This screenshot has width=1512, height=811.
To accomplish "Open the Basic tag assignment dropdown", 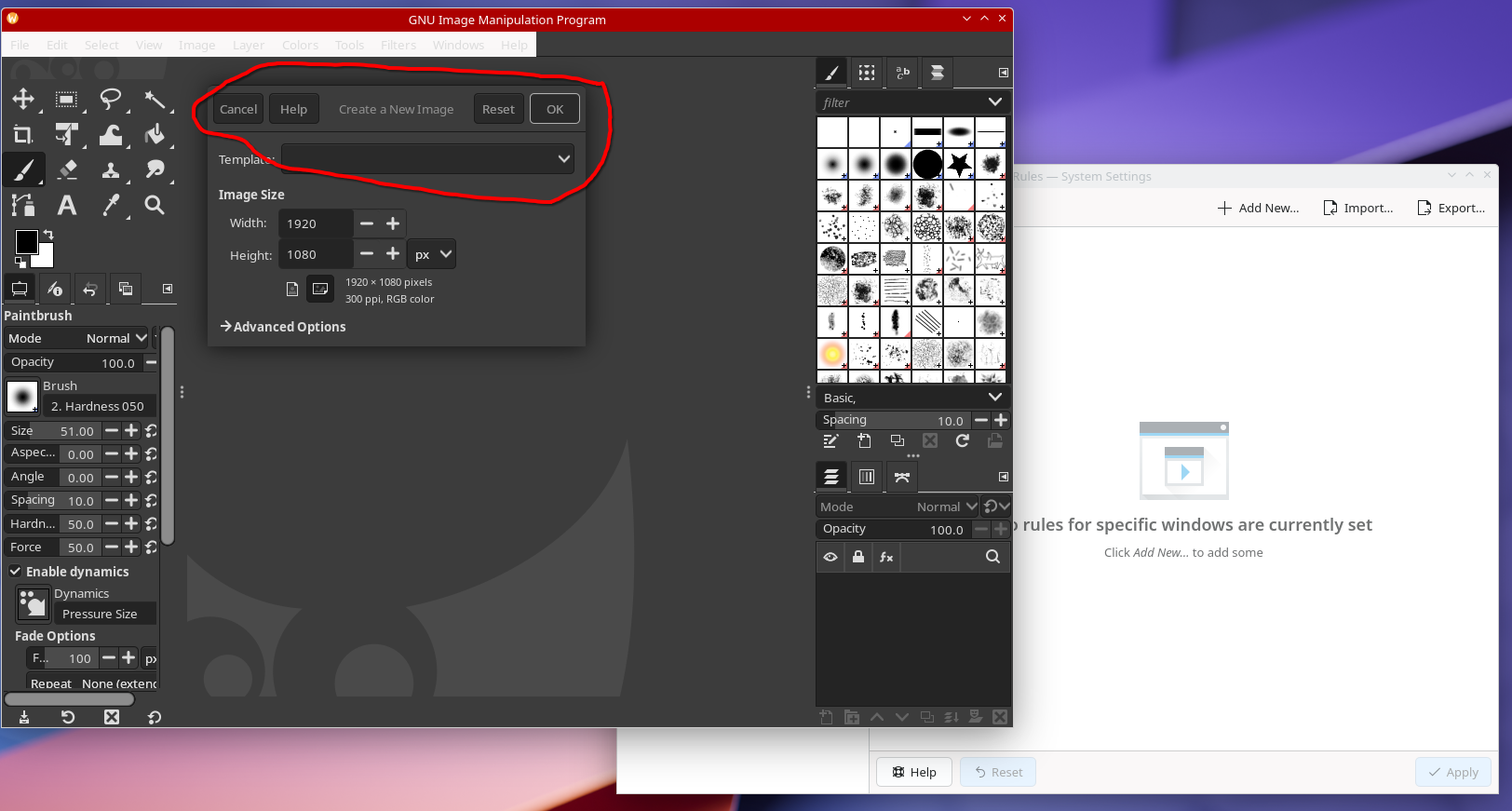I will pyautogui.click(x=995, y=398).
